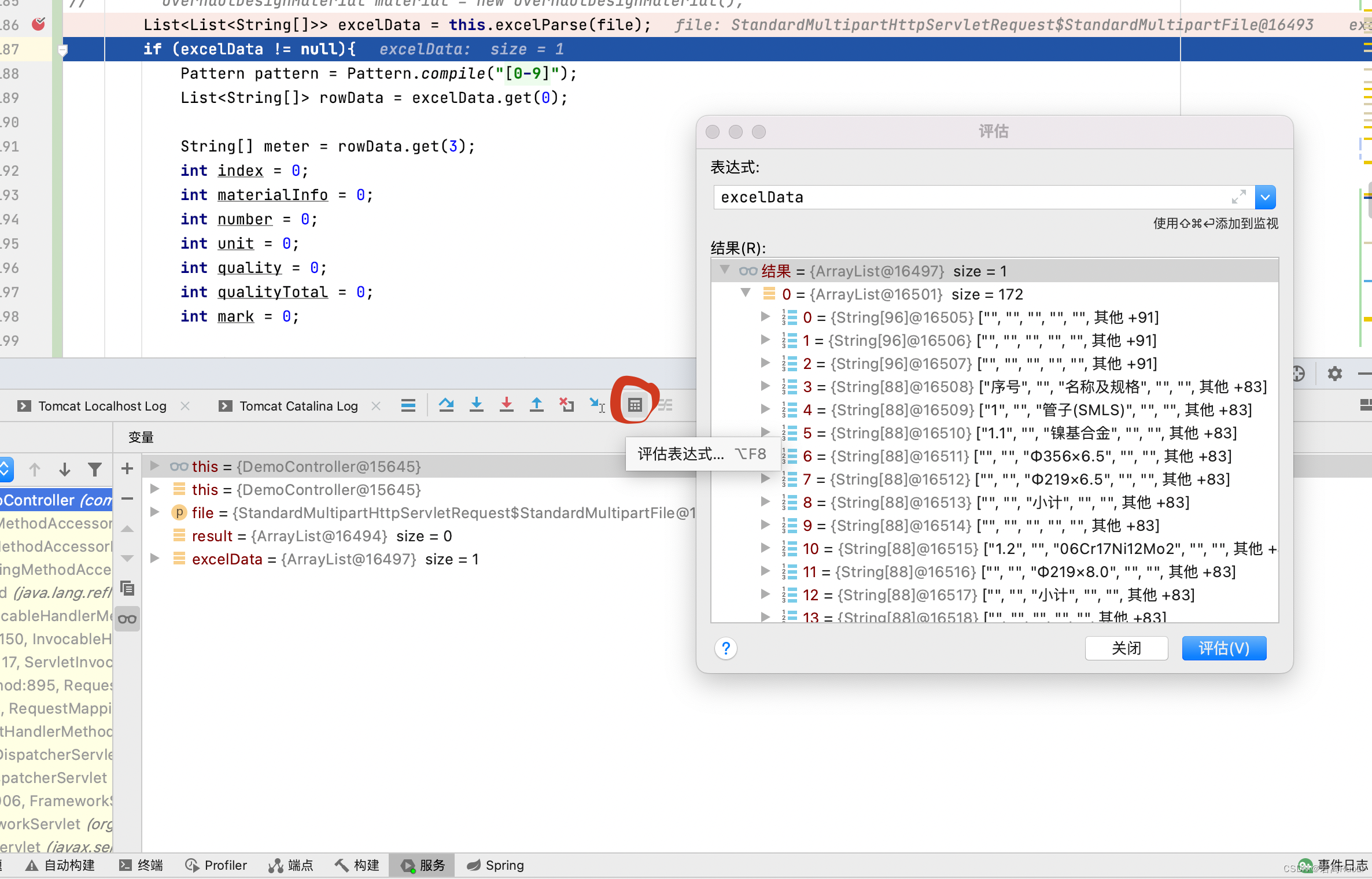Expand row 3 String[88]@16508 序号
1372x879 pixels.
click(x=765, y=386)
